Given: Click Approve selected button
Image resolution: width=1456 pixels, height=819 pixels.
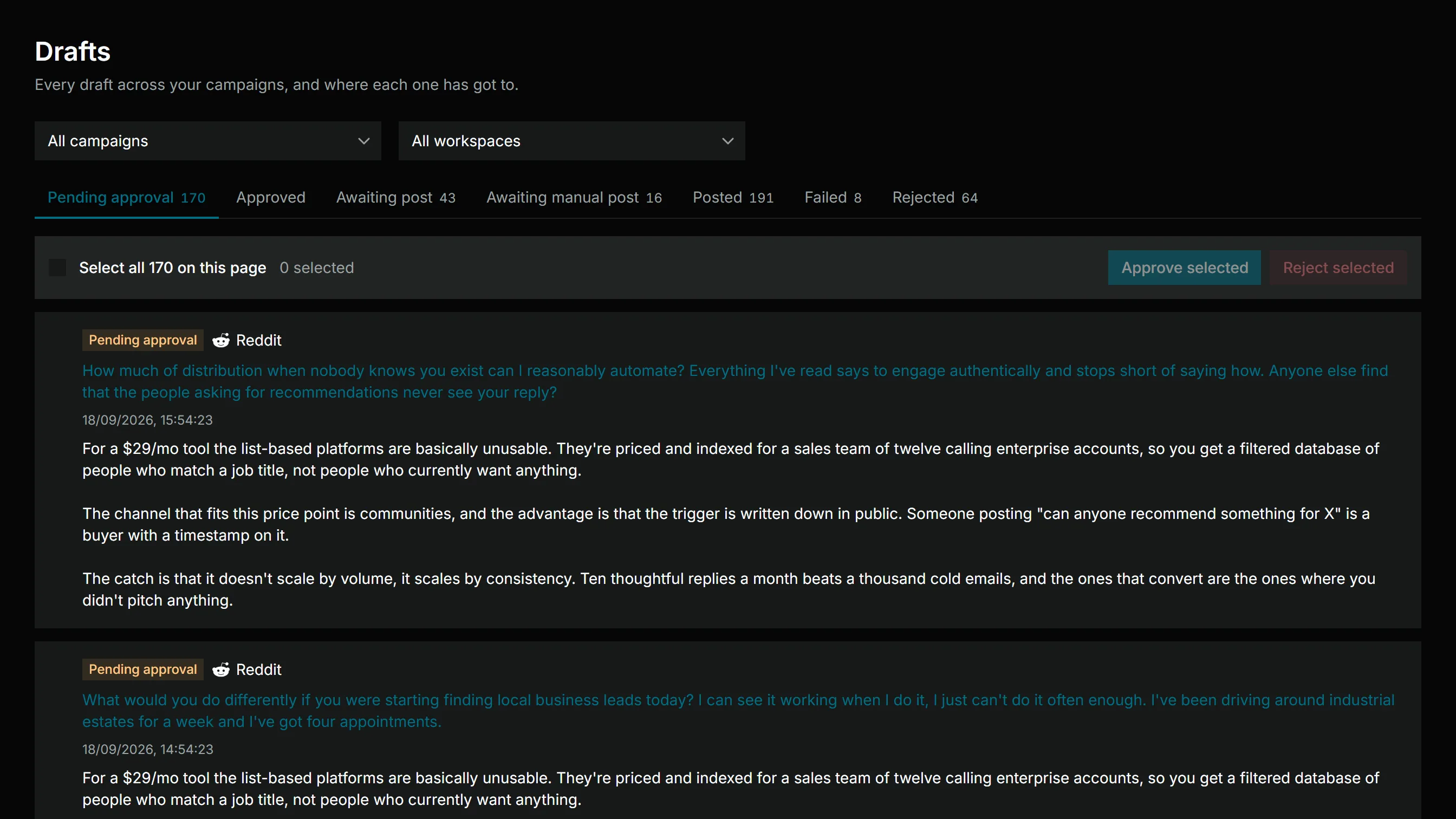Looking at the screenshot, I should [1184, 268].
